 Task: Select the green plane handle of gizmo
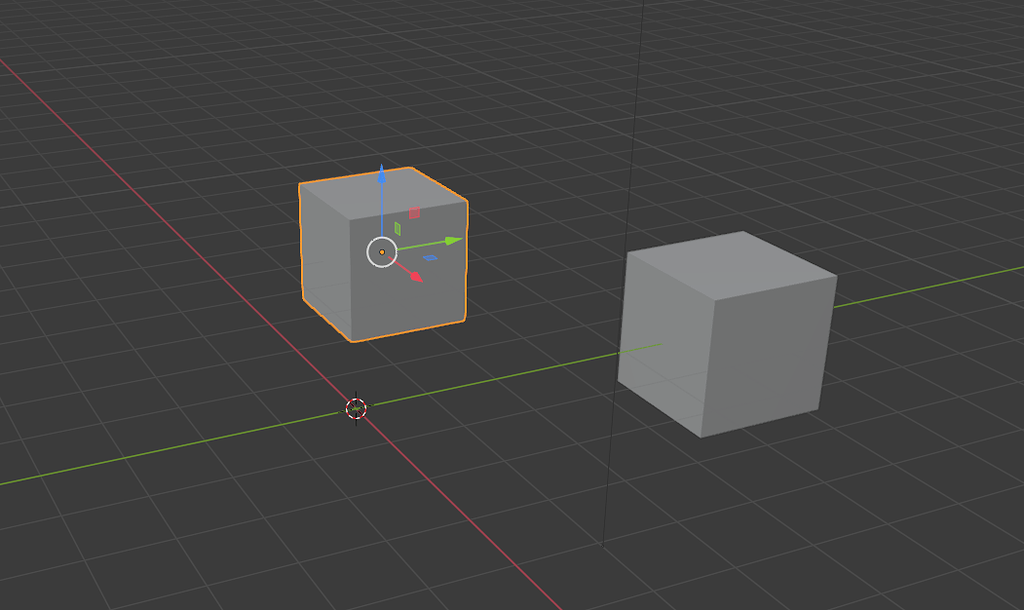point(397,228)
